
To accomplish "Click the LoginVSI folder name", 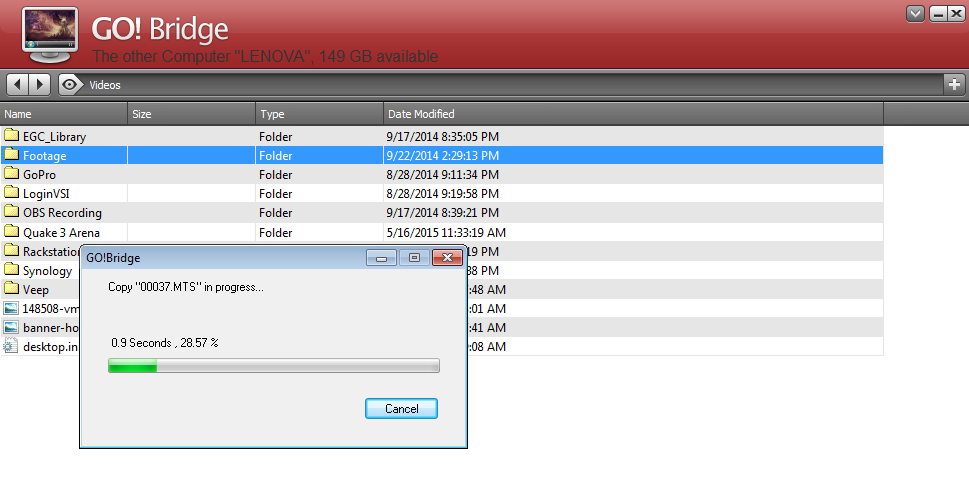I will 46,194.
